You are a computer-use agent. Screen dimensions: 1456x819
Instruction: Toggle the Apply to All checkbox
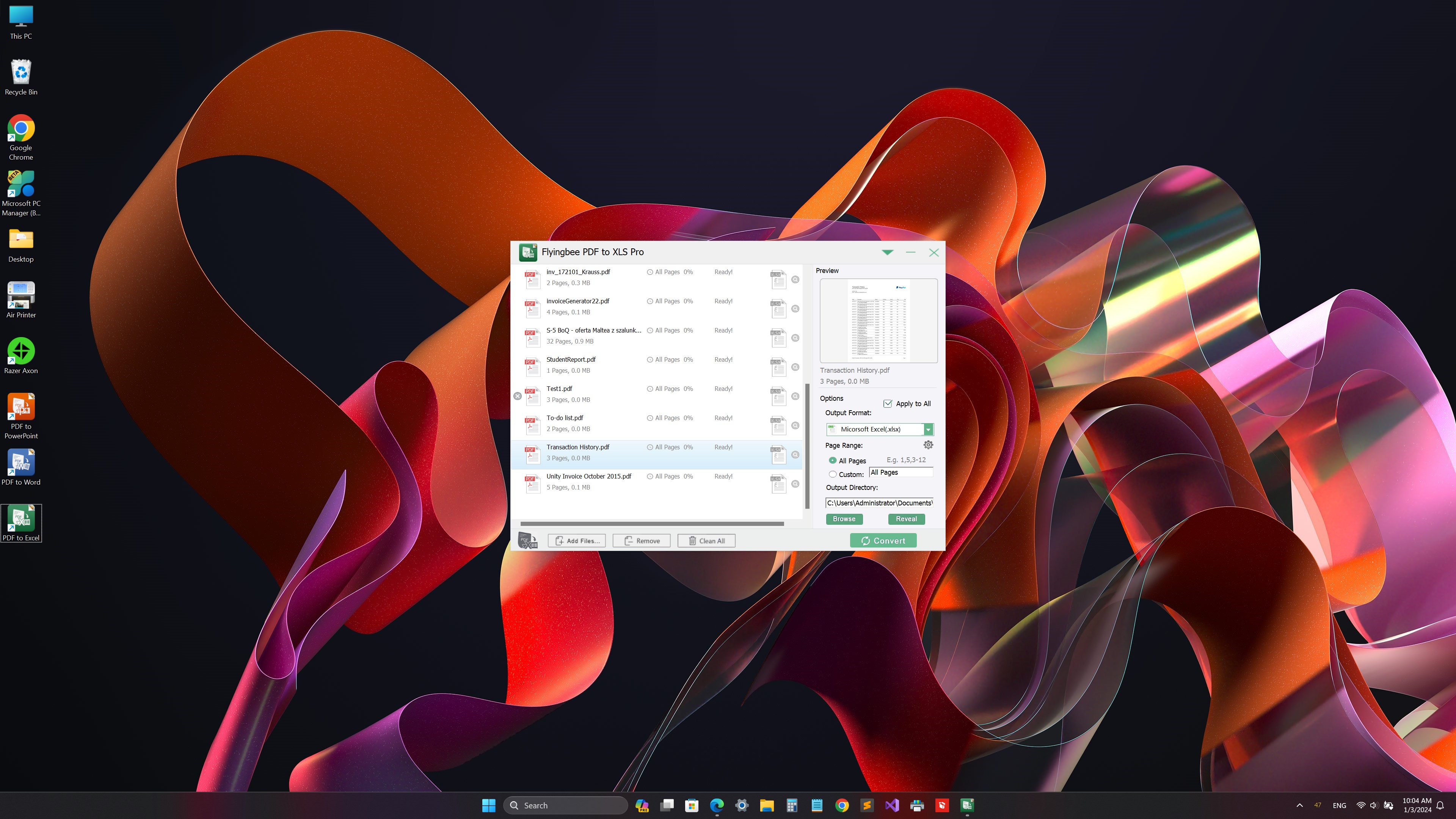click(x=887, y=403)
